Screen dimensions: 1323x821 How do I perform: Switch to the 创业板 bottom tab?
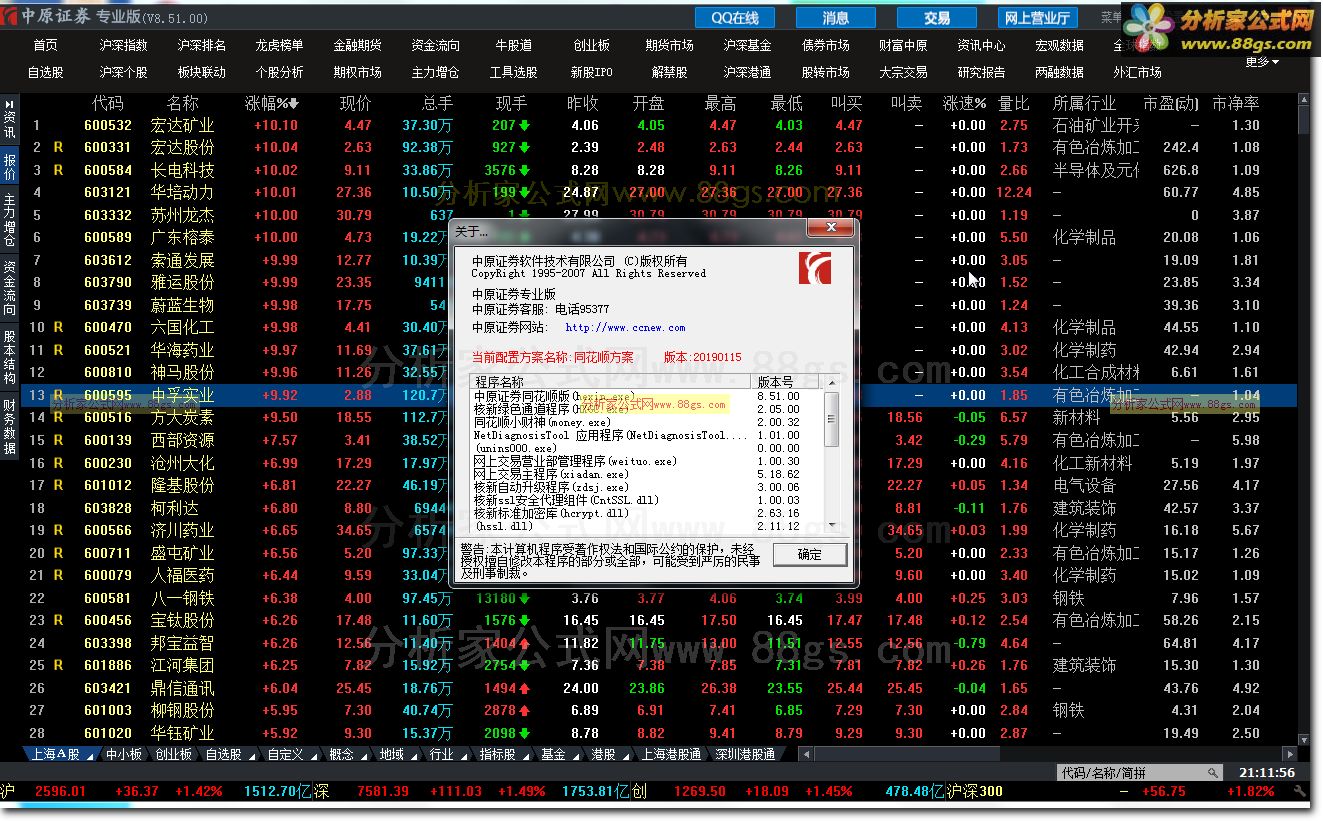pos(173,755)
